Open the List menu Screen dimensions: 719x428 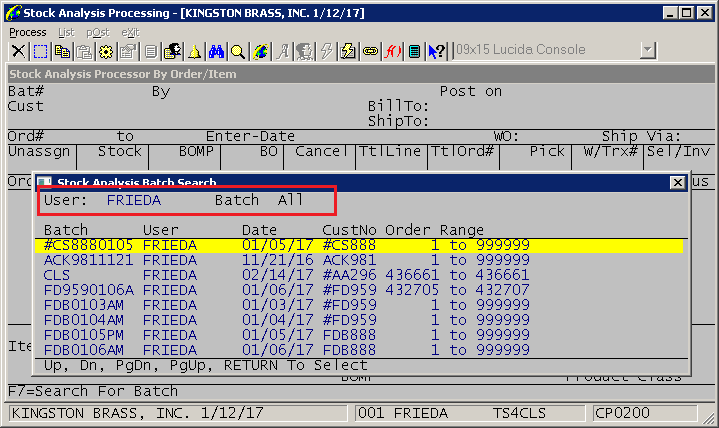click(x=66, y=32)
